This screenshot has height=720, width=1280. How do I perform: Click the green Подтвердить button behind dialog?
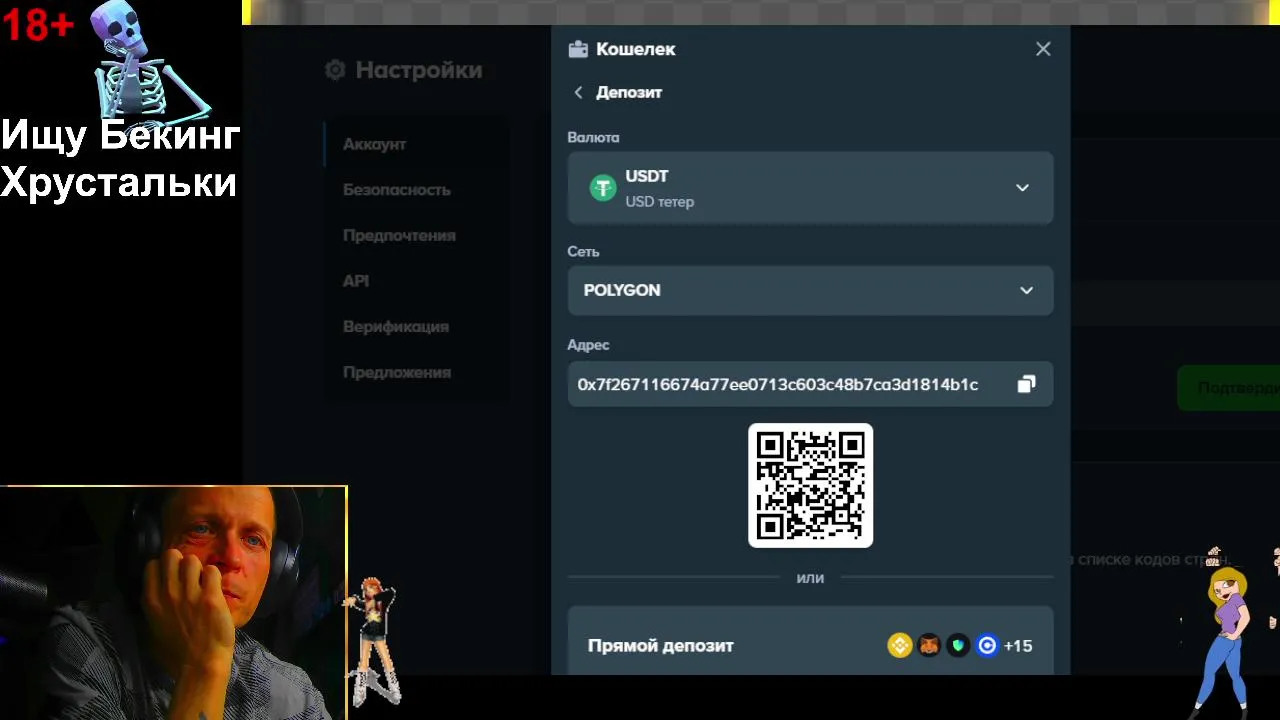[x=1229, y=388]
